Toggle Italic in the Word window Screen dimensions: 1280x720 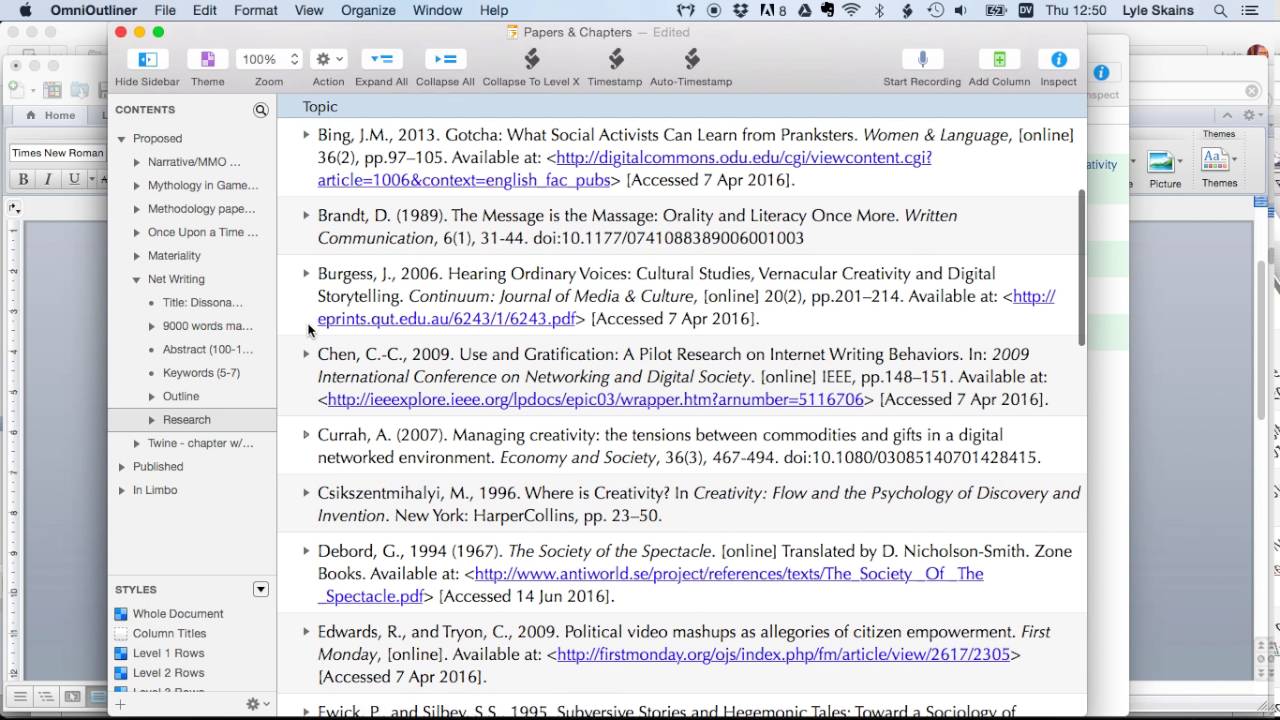pos(47,179)
